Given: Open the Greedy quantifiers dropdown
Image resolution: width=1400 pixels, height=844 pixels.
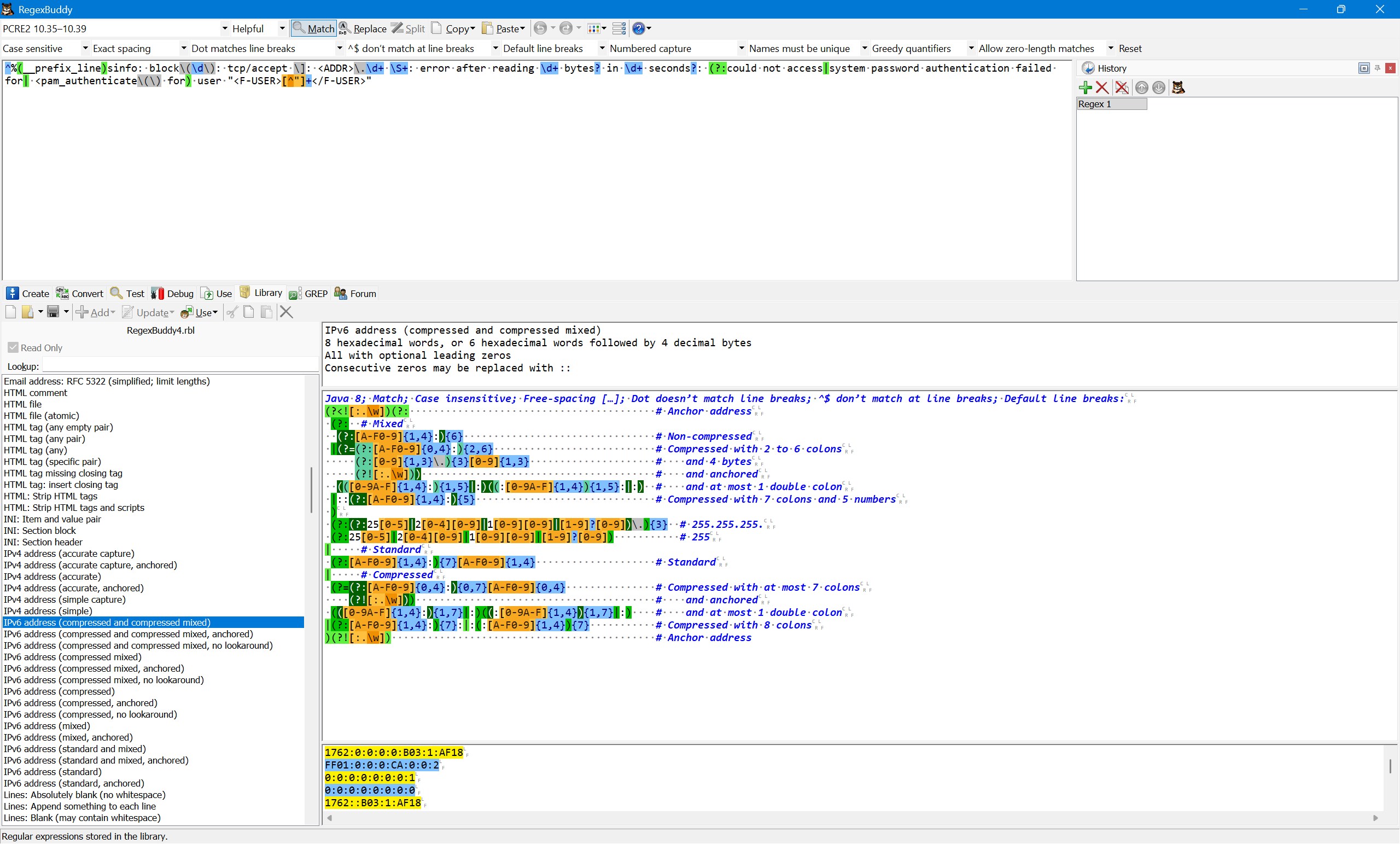Looking at the screenshot, I should pos(971,49).
